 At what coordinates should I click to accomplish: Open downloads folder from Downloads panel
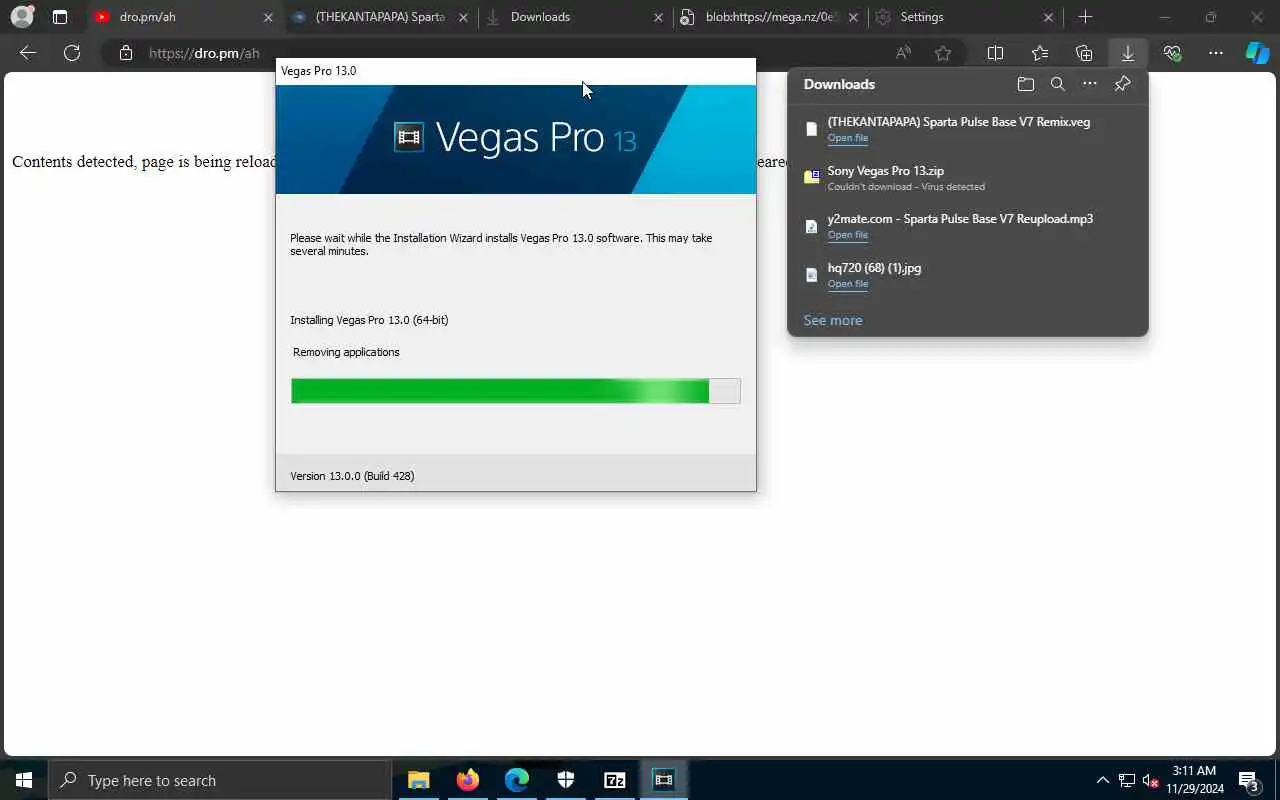pos(1025,84)
